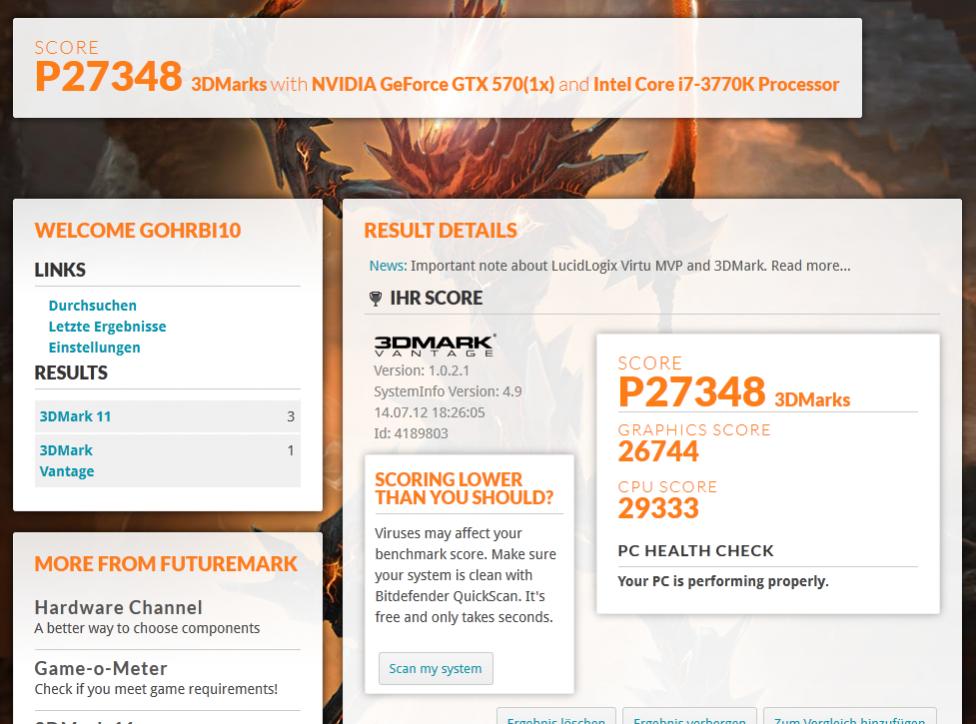Click WELCOME GOHRBI10 heading
Image resolution: width=976 pixels, height=724 pixels.
coord(138,230)
